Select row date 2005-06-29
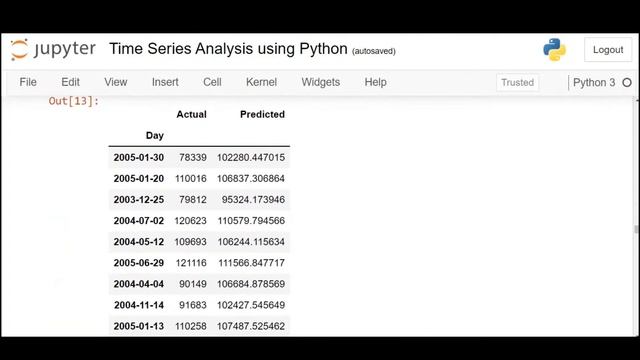This screenshot has height=360, width=640. coord(139,263)
